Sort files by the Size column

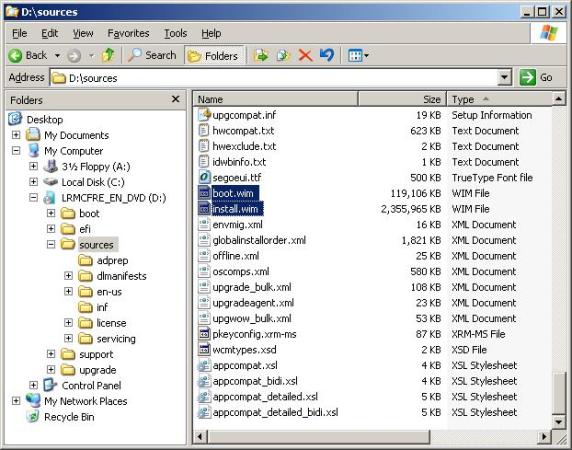click(402, 99)
